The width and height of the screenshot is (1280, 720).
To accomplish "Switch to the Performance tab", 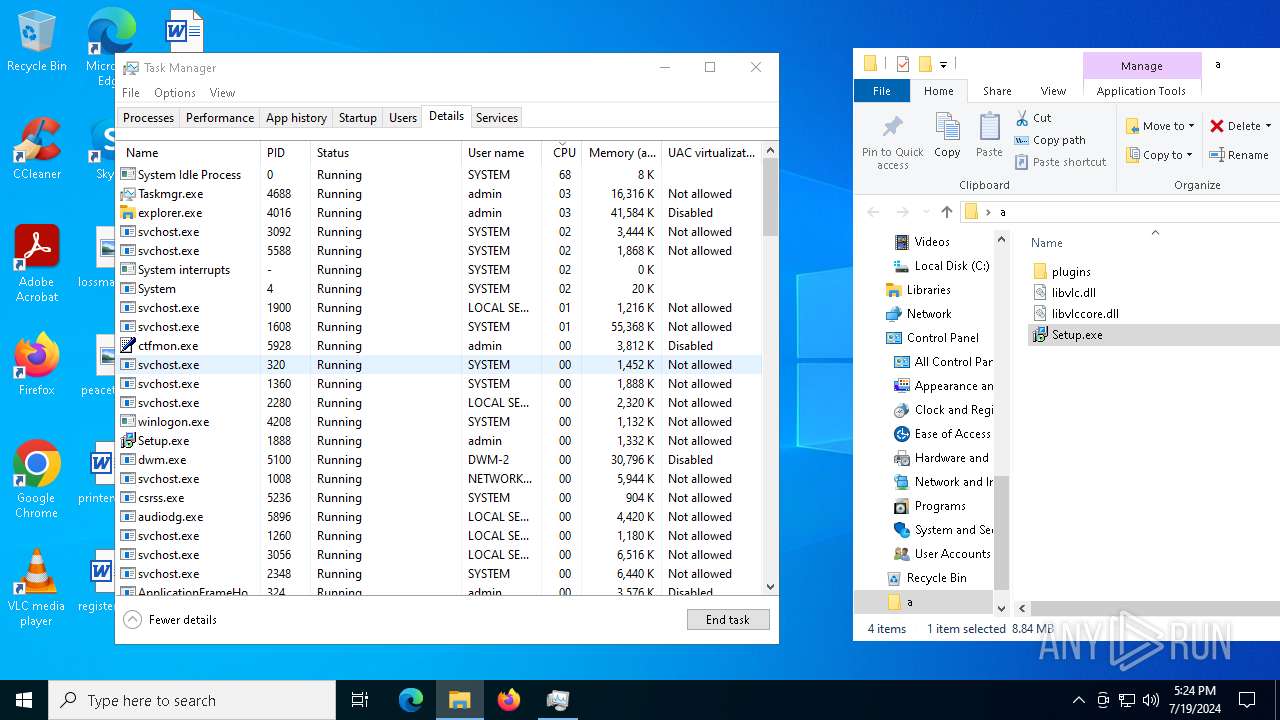I will click(219, 118).
